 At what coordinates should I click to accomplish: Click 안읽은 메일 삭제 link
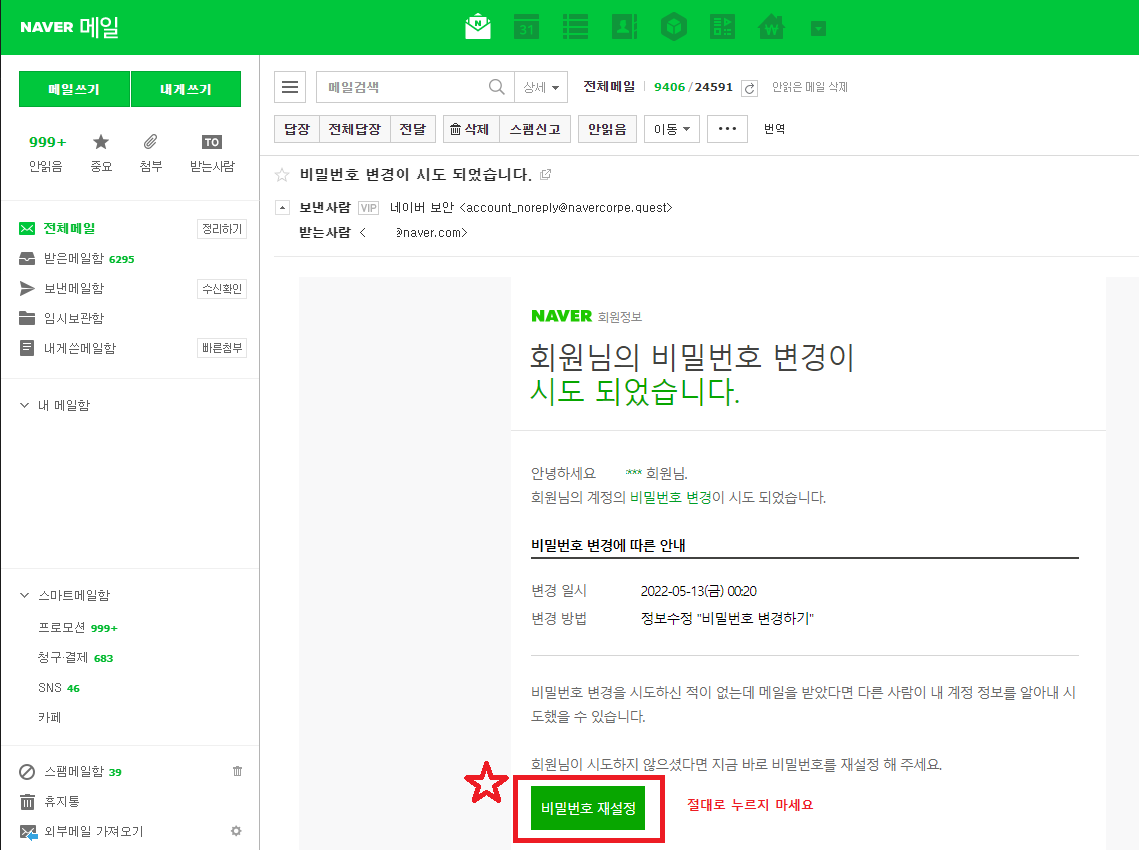(x=809, y=86)
